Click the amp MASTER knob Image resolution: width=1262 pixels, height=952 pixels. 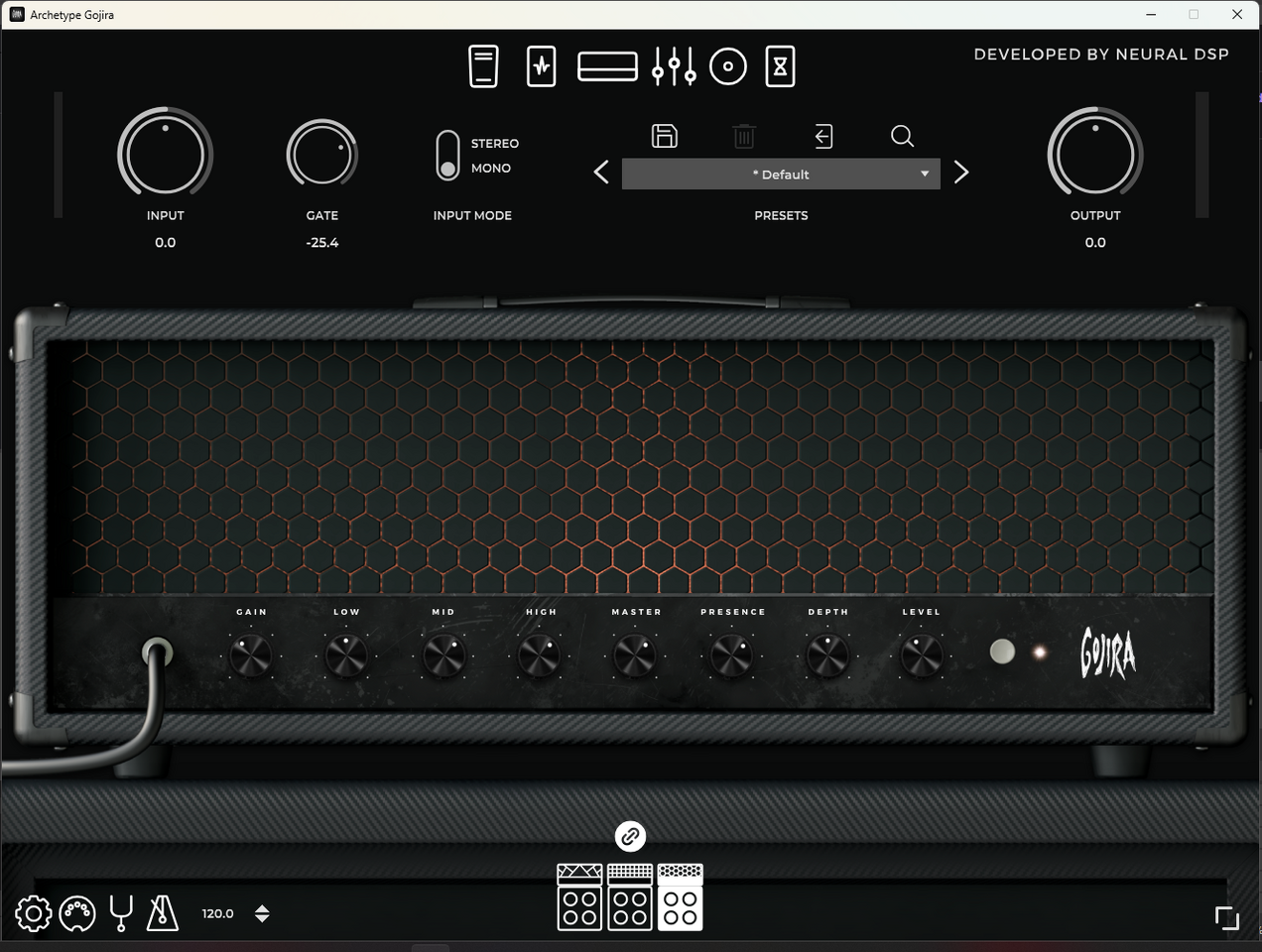pyautogui.click(x=635, y=655)
